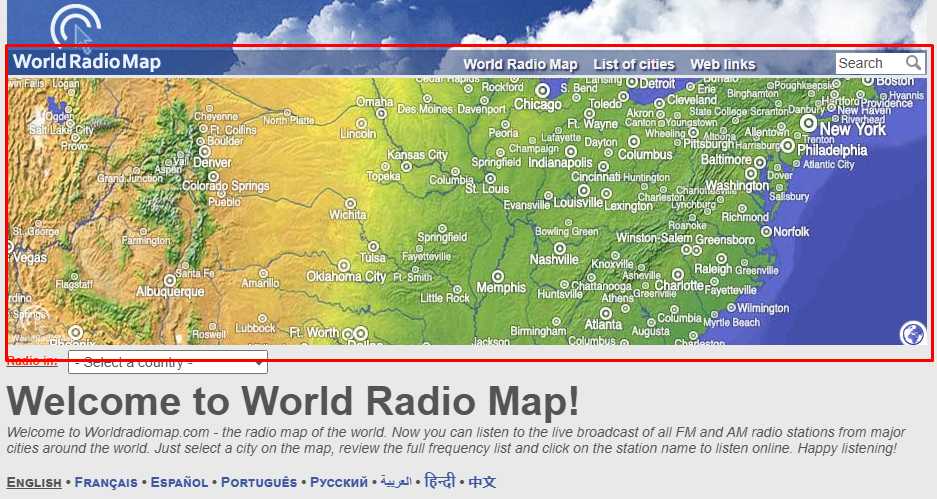Click the Kansas City label
The width and height of the screenshot is (937, 499).
point(417,155)
